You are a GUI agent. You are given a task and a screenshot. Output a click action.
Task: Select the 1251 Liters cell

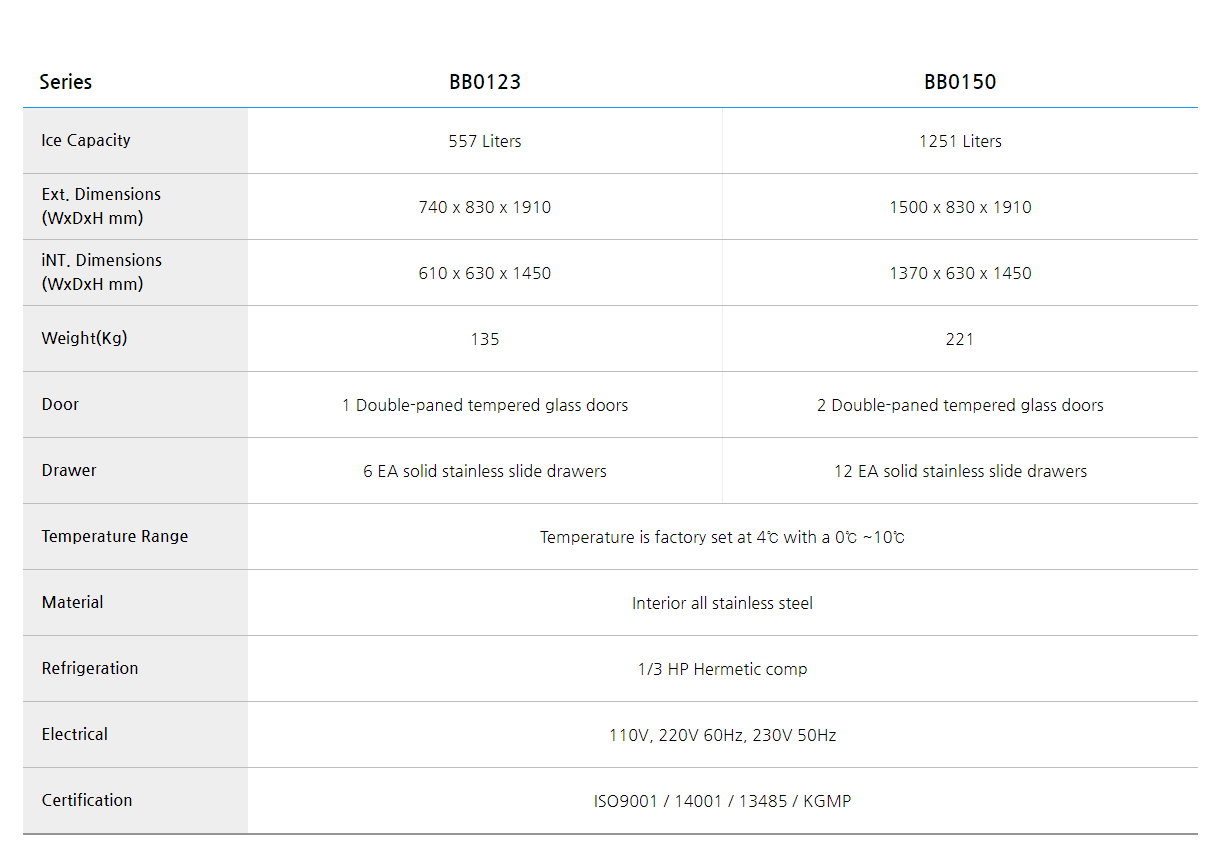tap(960, 141)
